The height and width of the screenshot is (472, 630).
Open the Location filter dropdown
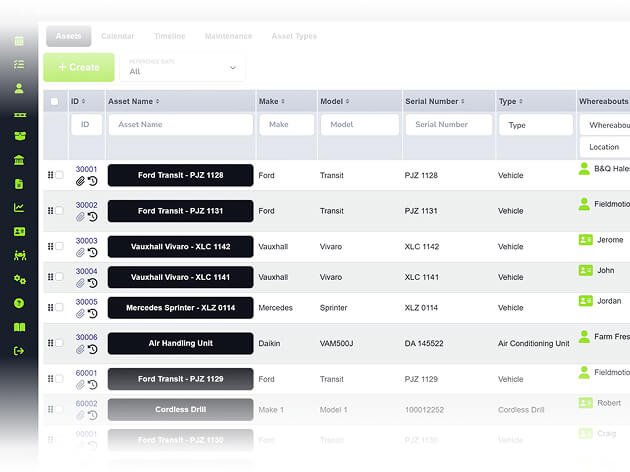pyautogui.click(x=605, y=147)
